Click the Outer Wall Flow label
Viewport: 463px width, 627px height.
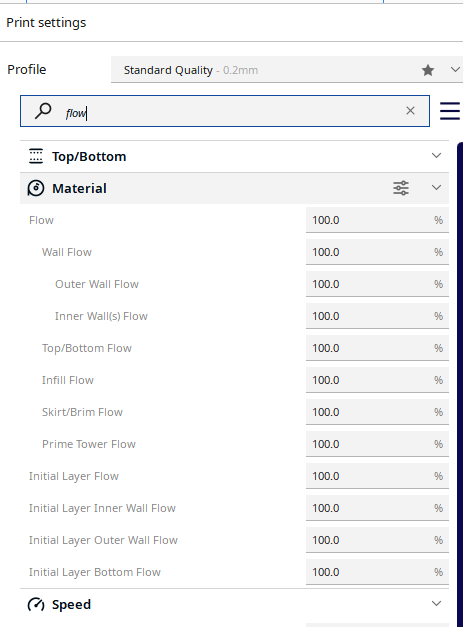point(97,284)
